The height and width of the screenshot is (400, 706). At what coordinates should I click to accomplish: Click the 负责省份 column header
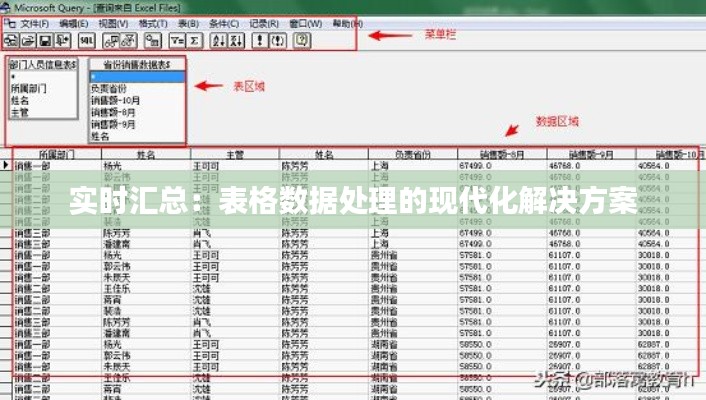coord(413,155)
